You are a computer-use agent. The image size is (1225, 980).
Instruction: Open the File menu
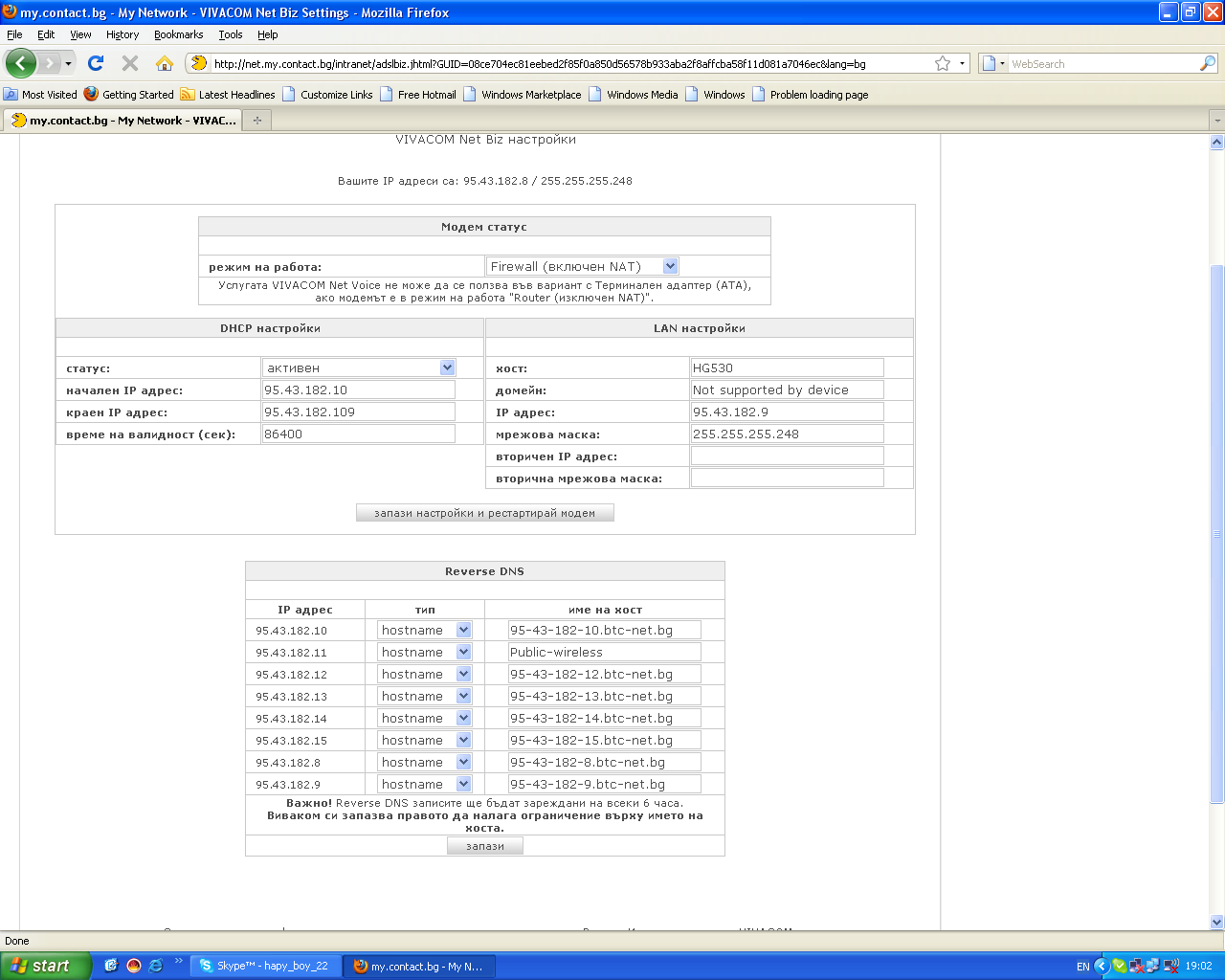(x=14, y=34)
